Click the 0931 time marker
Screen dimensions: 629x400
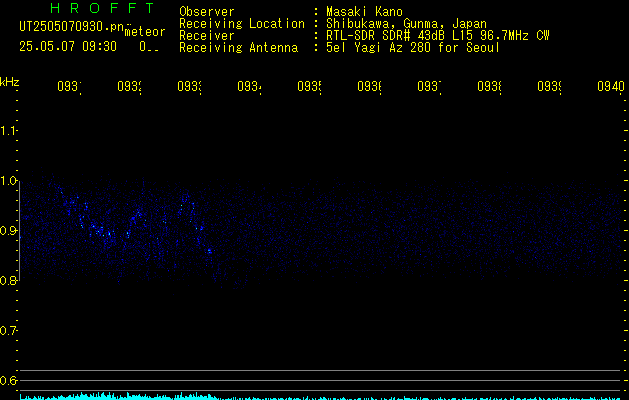(69, 86)
